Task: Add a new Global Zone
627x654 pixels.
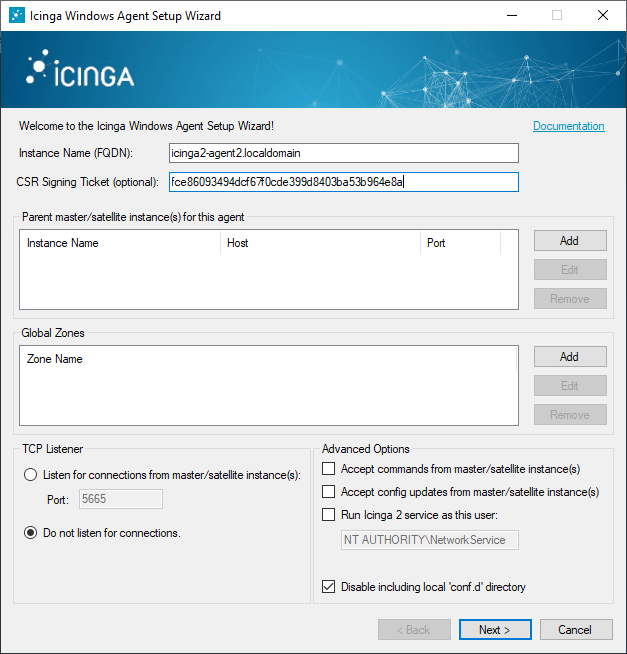Action: point(569,357)
